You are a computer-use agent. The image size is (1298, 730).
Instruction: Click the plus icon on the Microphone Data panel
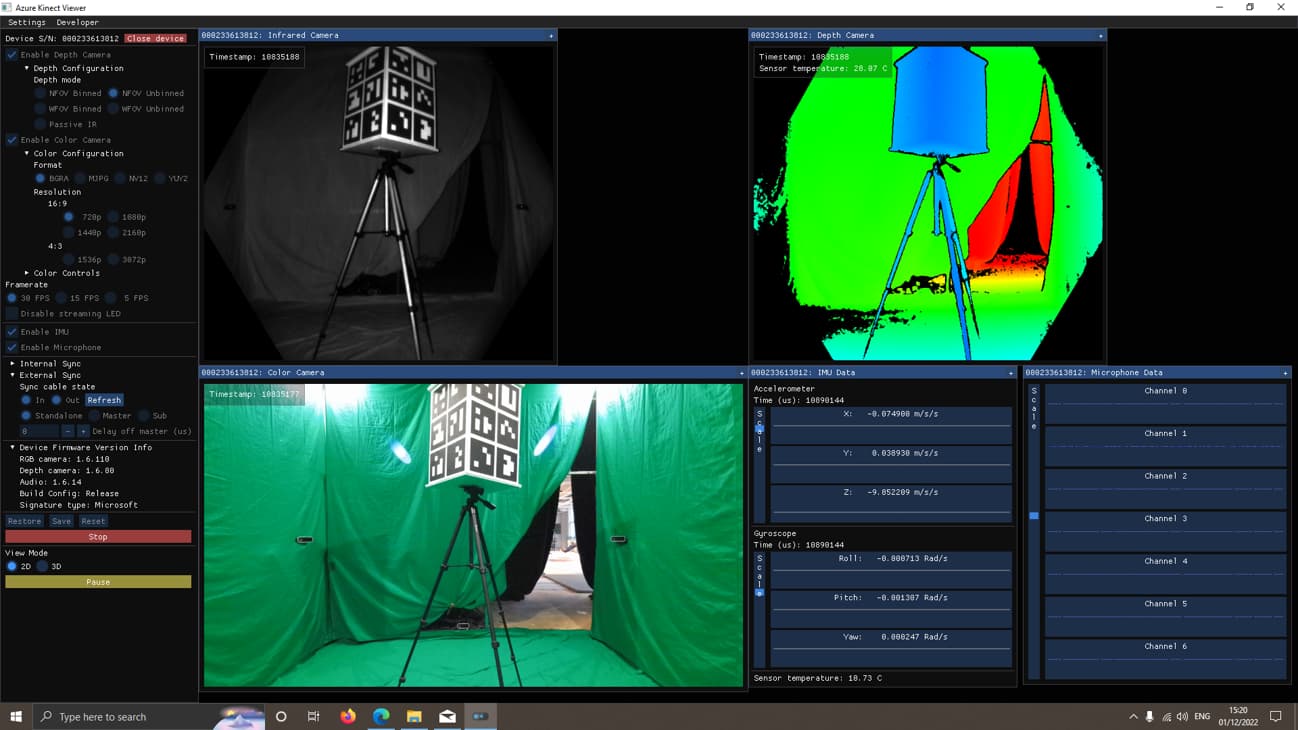(1285, 373)
